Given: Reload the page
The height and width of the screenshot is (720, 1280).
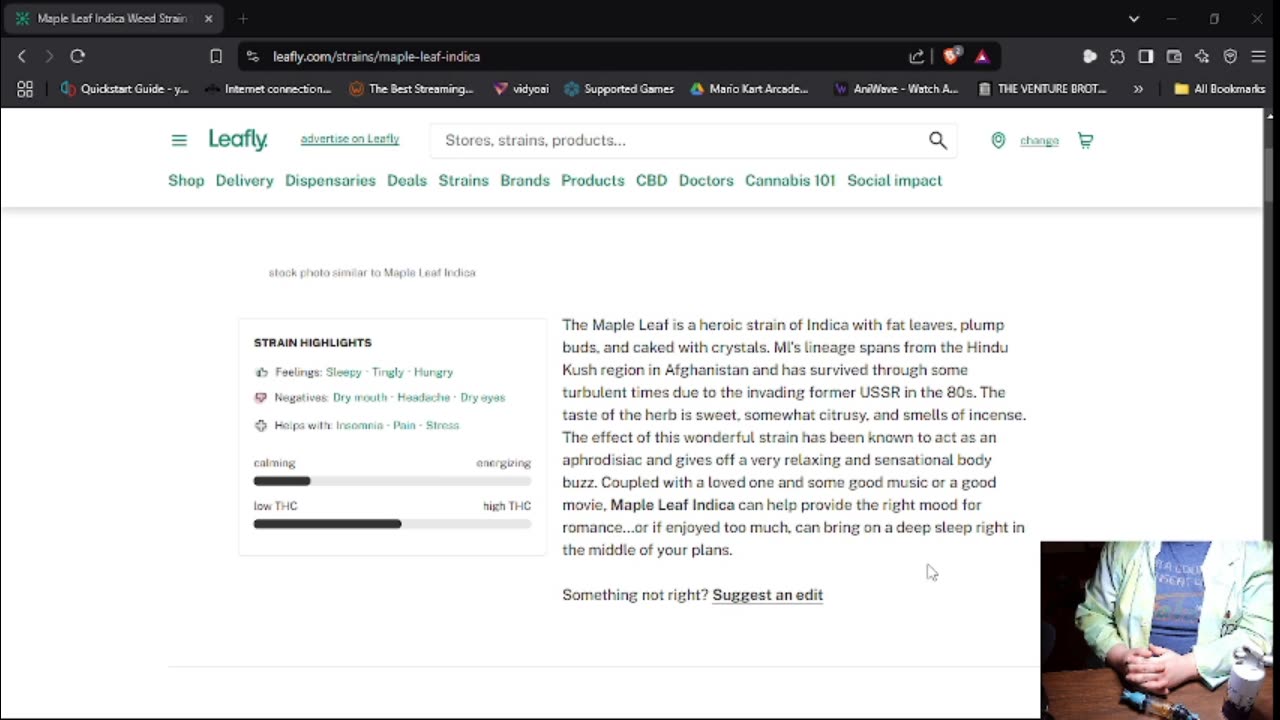Looking at the screenshot, I should [78, 56].
